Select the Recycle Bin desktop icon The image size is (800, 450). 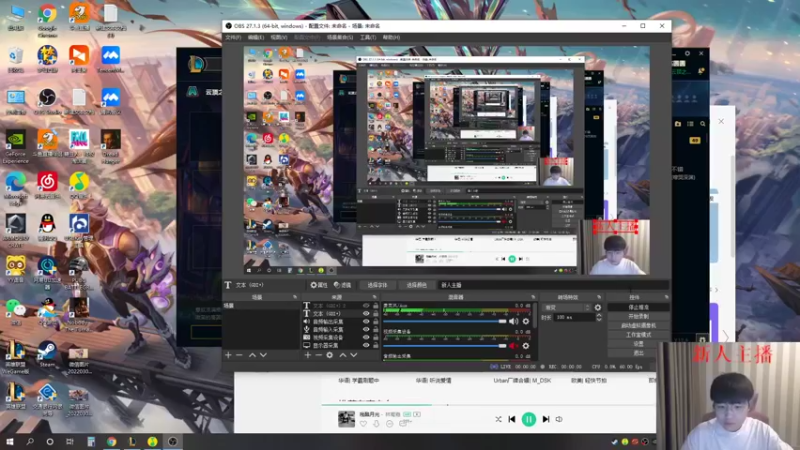[15, 59]
